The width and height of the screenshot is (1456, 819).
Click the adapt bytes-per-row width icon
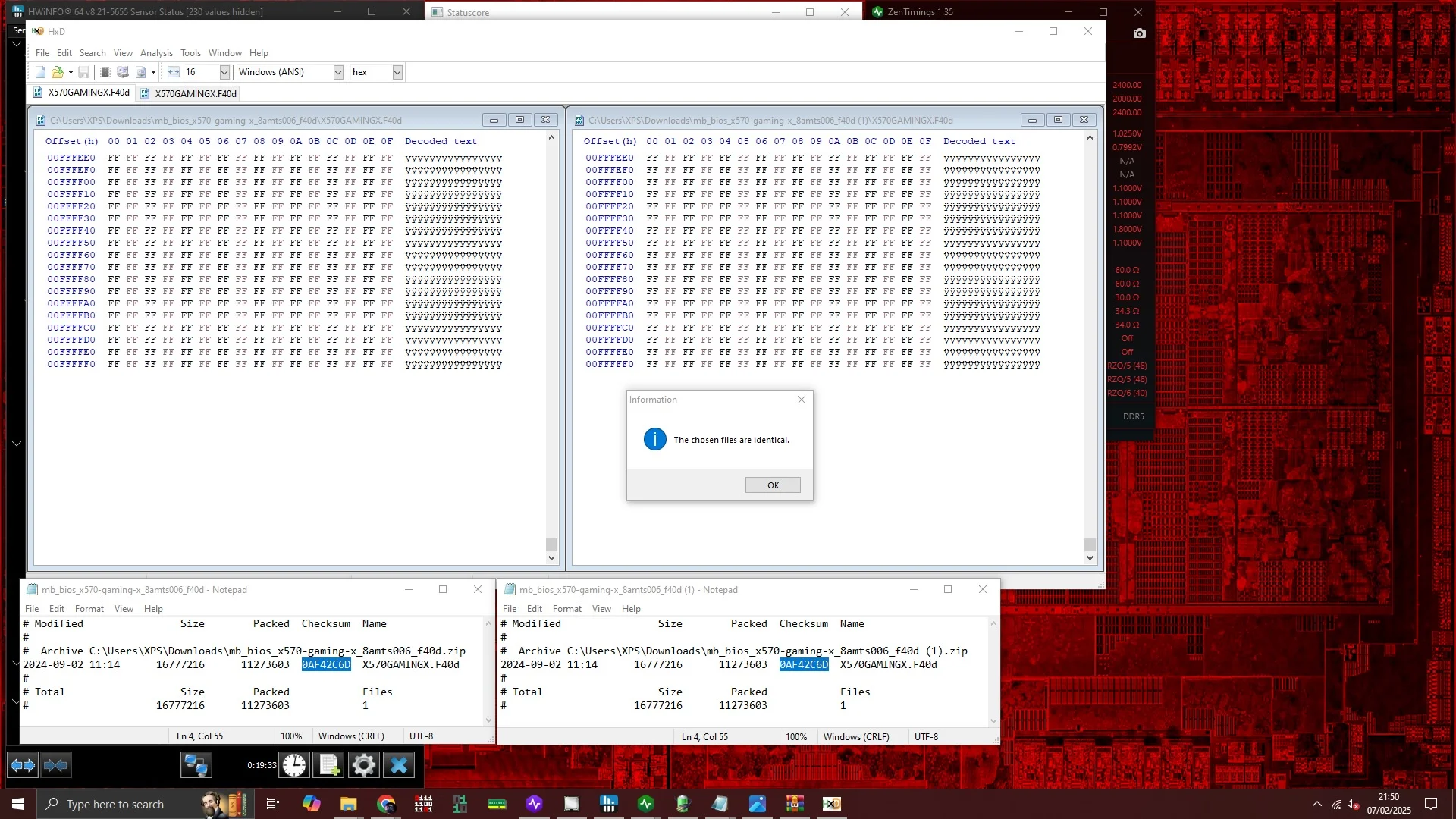(x=174, y=72)
